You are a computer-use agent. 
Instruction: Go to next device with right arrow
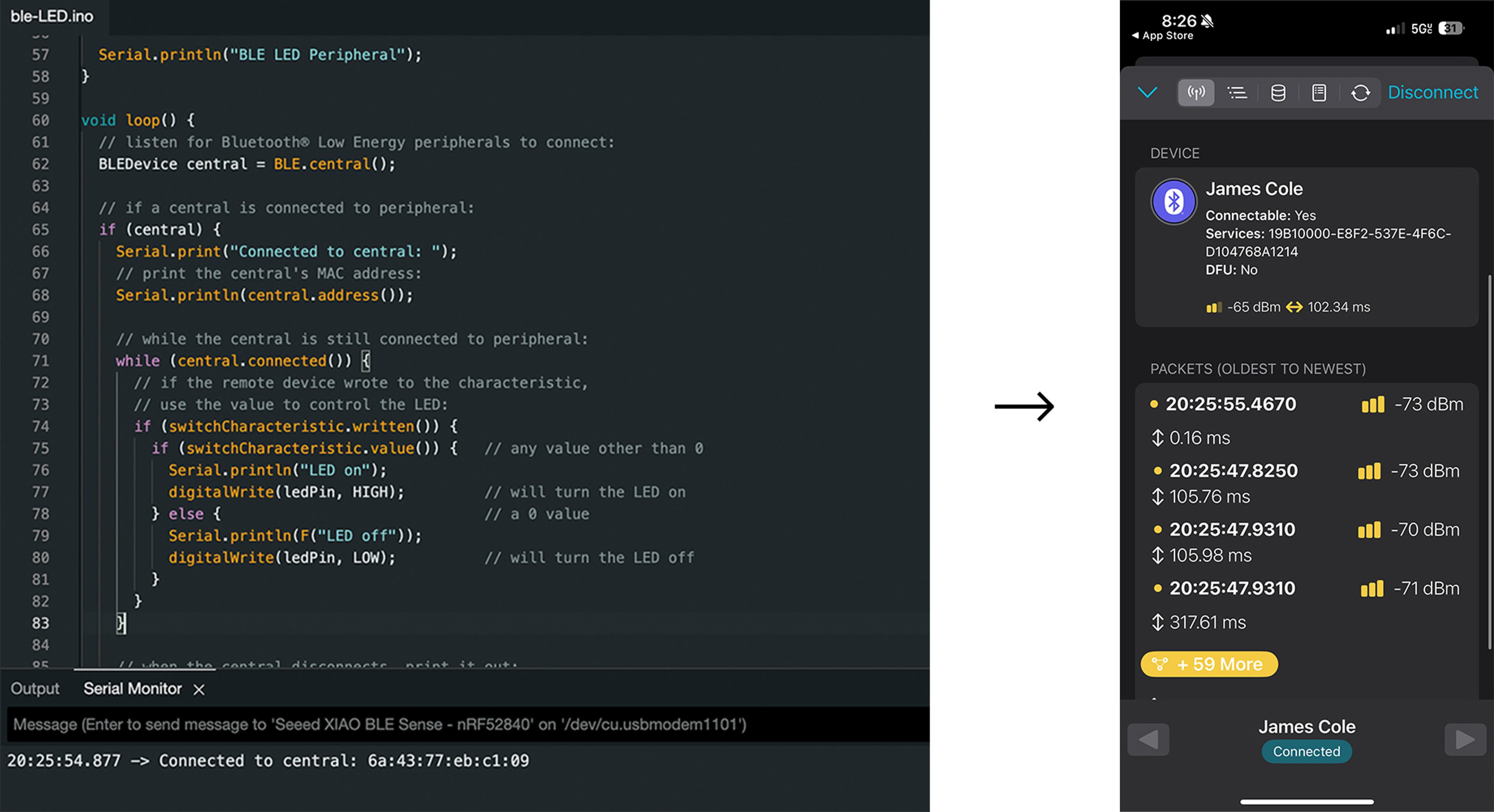coord(1464,740)
